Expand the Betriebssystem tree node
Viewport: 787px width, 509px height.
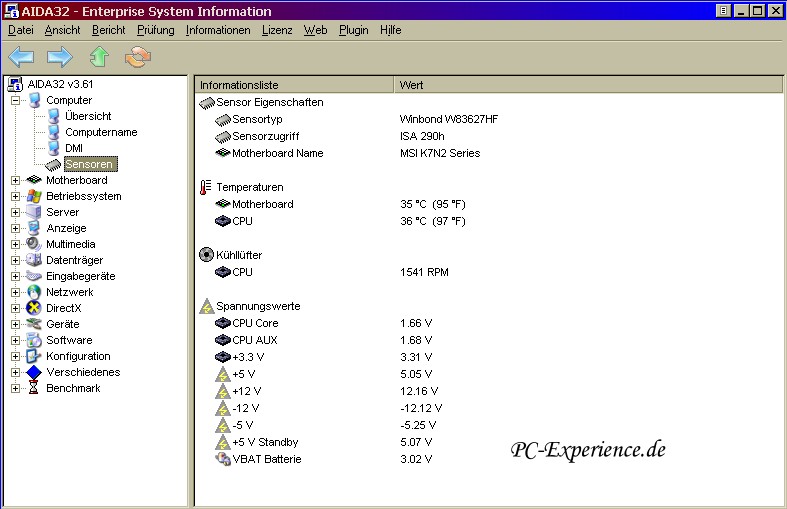(x=16, y=196)
